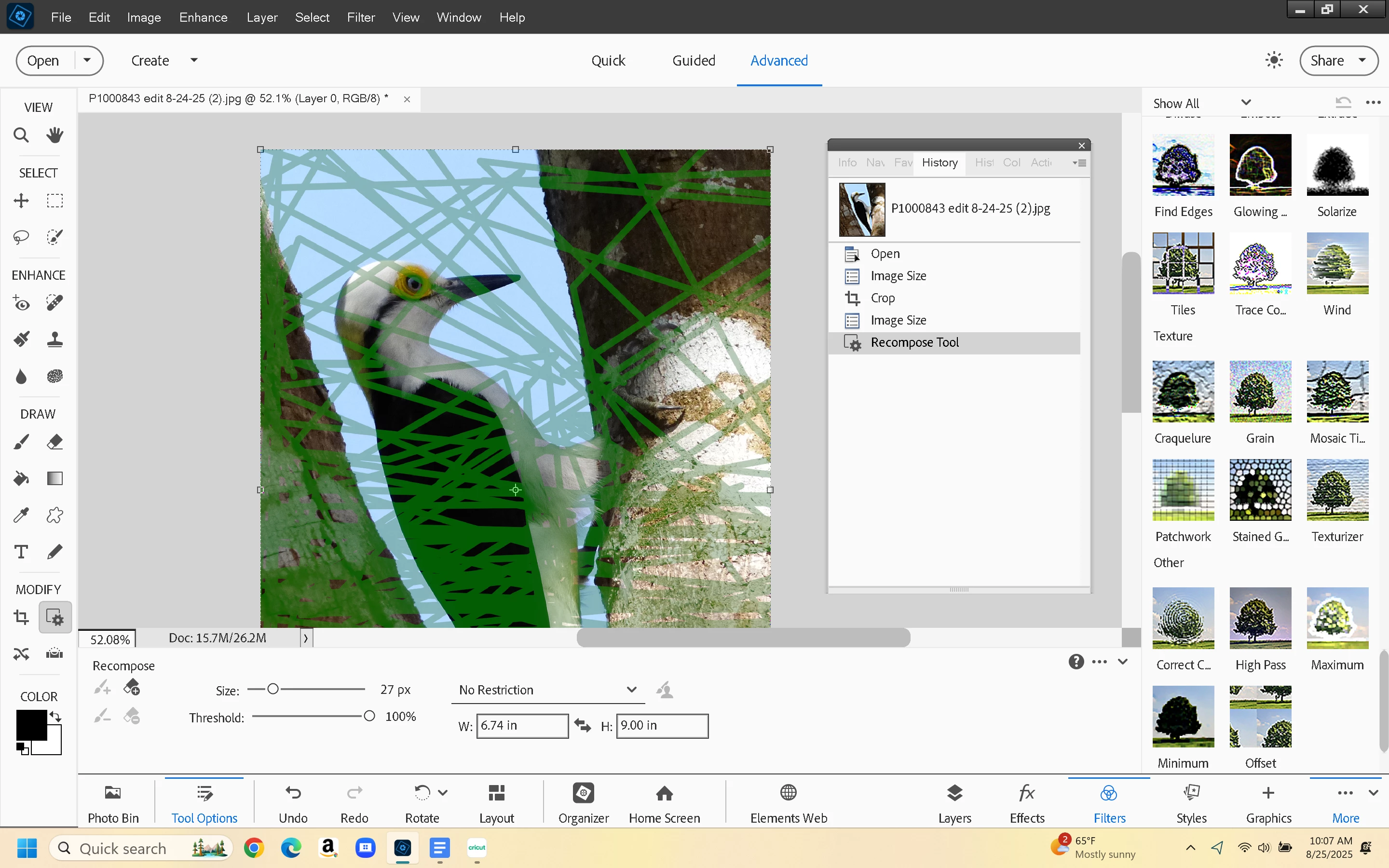Screen dimensions: 1389x868
Task: Toggle the light/dark UI mode sun icon
Action: point(1274,60)
